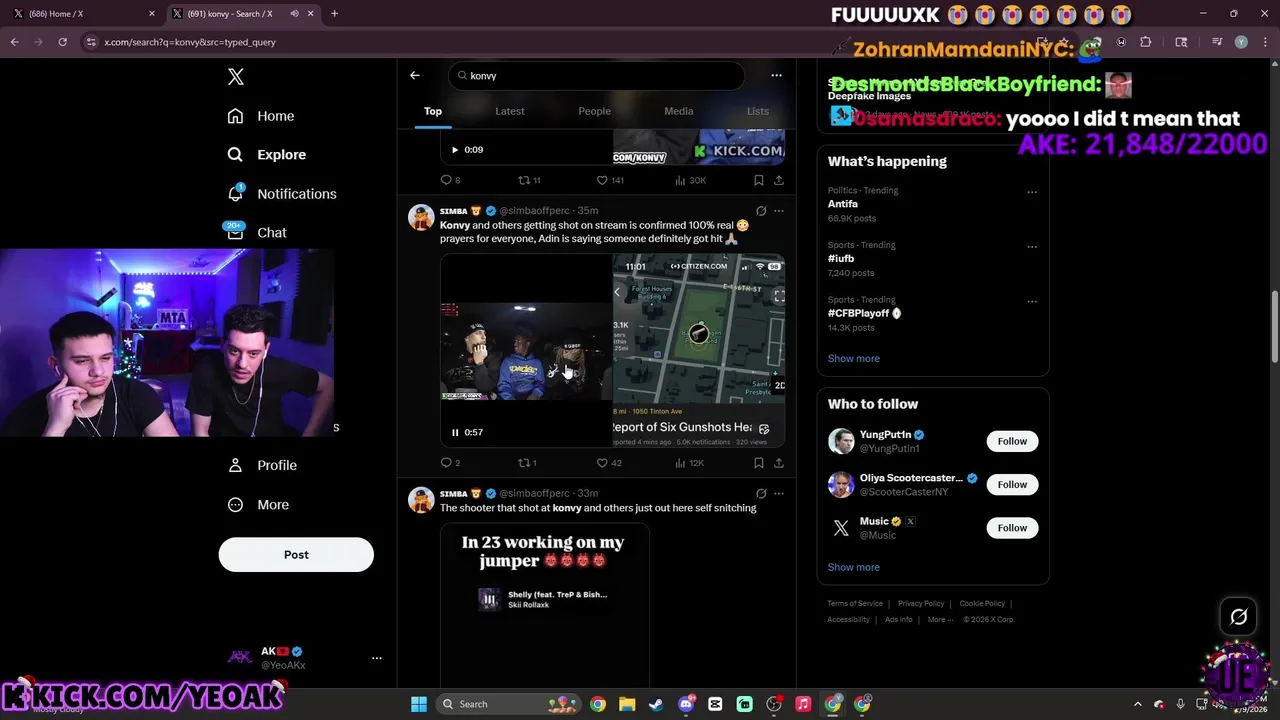Viewport: 1280px width, 720px height.
Task: Click the Post button
Action: [x=296, y=555]
